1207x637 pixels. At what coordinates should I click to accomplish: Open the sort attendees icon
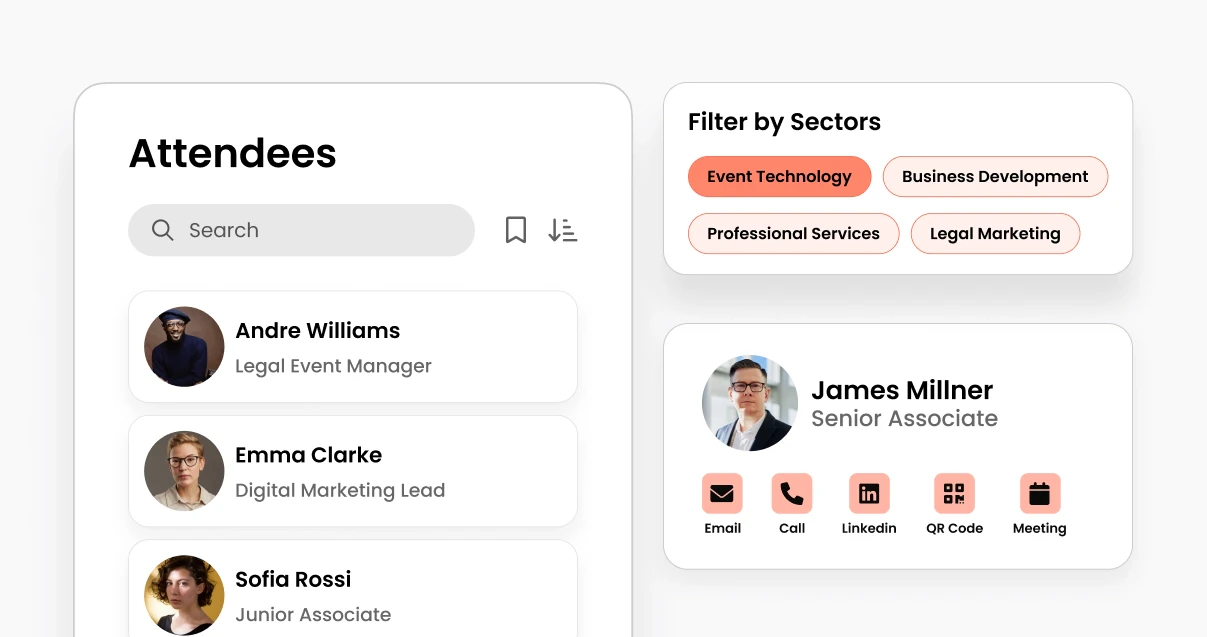tap(563, 230)
